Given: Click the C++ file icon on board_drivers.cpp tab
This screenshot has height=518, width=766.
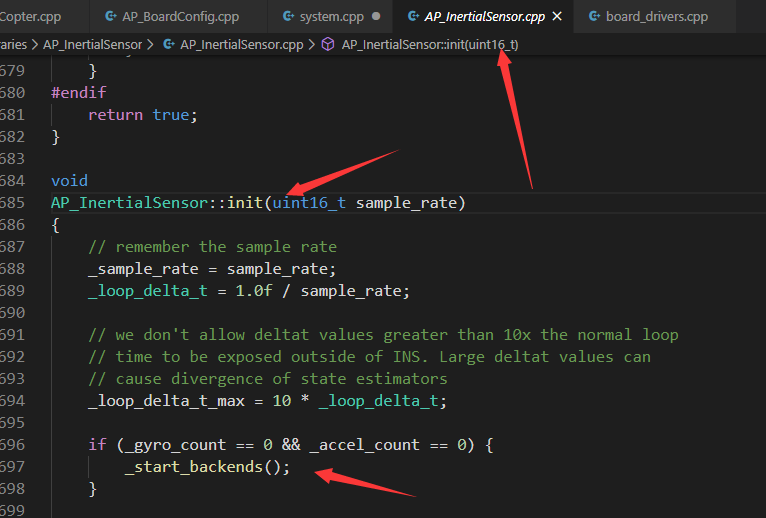Looking at the screenshot, I should [595, 16].
